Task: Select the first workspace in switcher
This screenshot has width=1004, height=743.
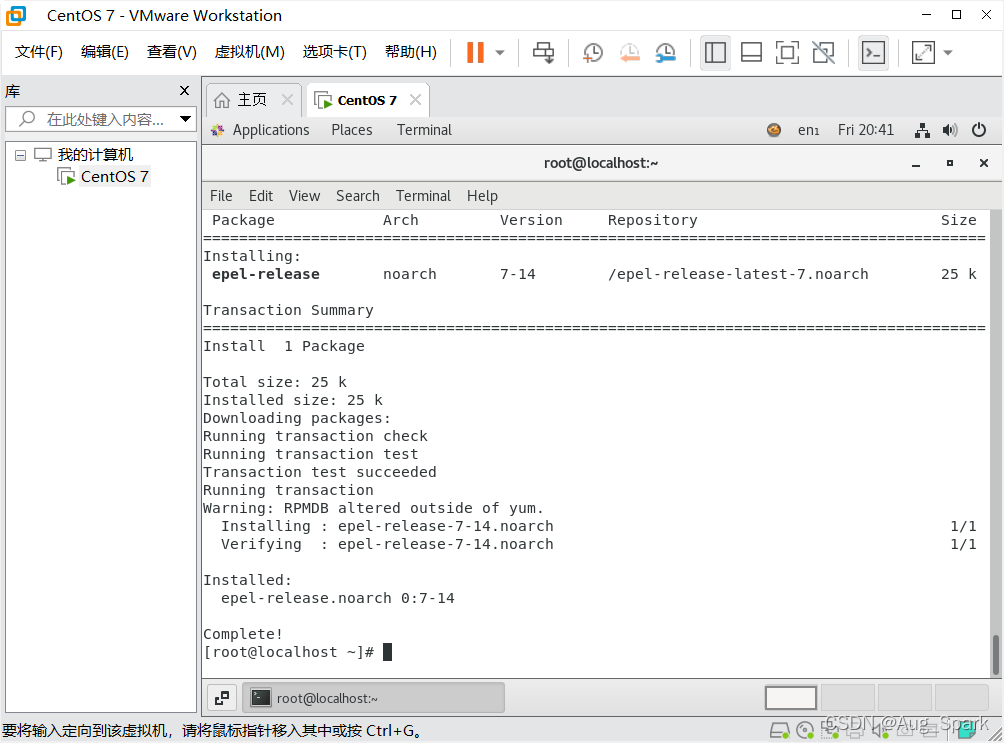Action: click(x=791, y=698)
